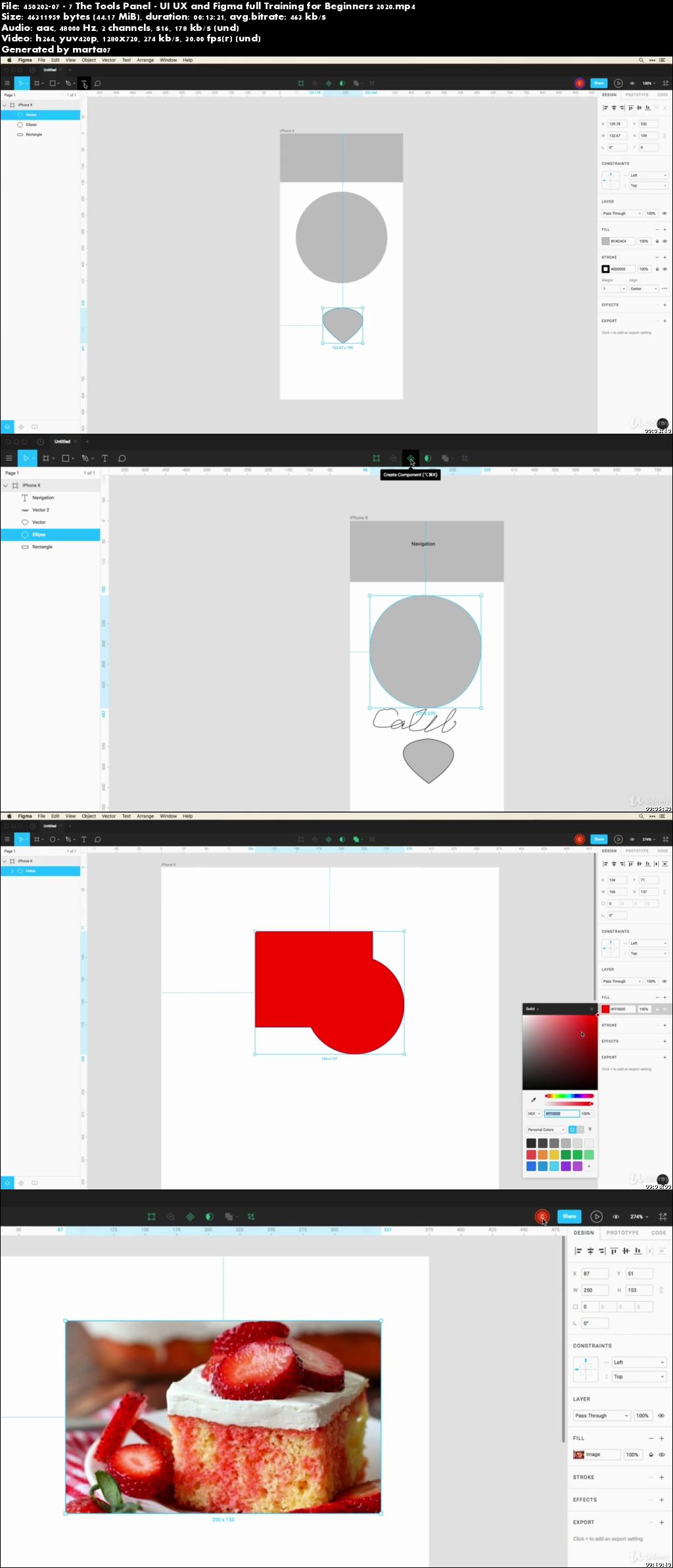The height and width of the screenshot is (1568, 673).
Task: Add an effect with plus in bottom frame
Action: click(661, 1500)
